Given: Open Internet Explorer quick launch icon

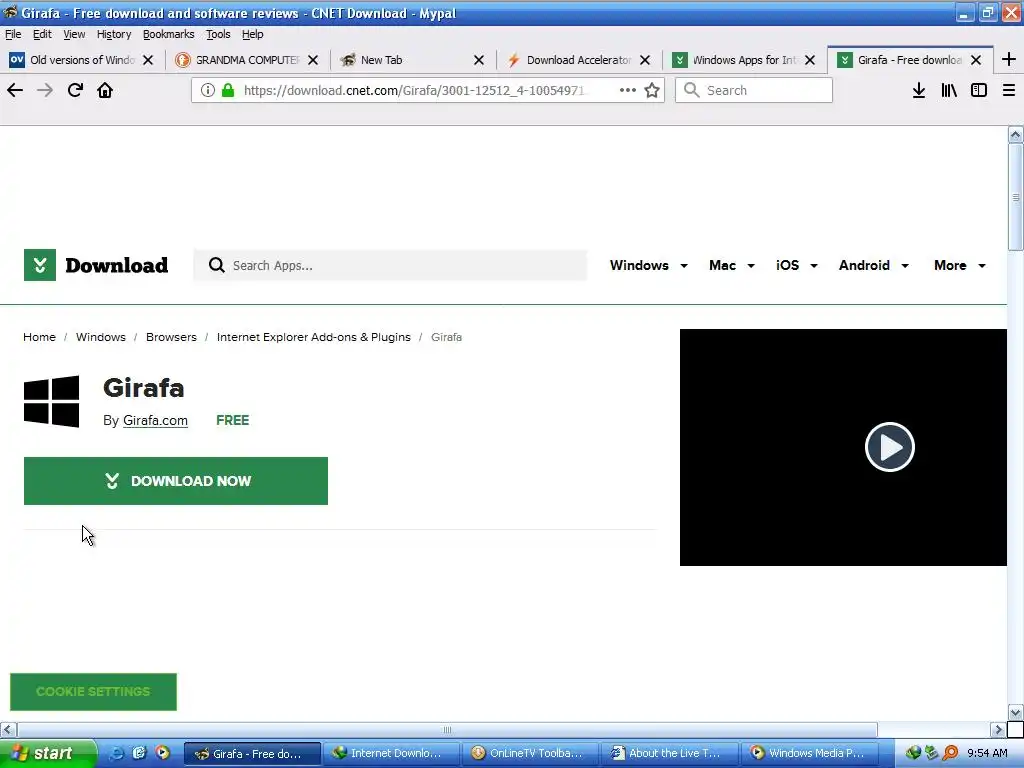Looking at the screenshot, I should point(116,753).
